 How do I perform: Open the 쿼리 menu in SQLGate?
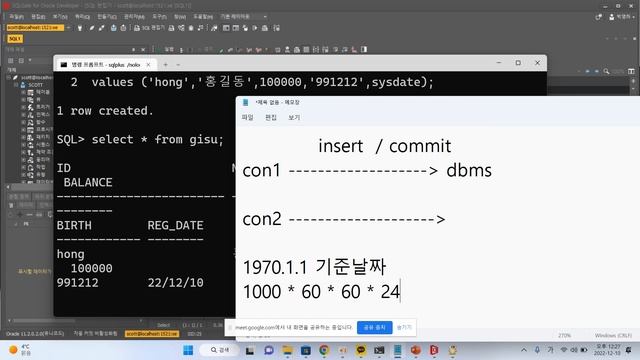[x=82, y=17]
